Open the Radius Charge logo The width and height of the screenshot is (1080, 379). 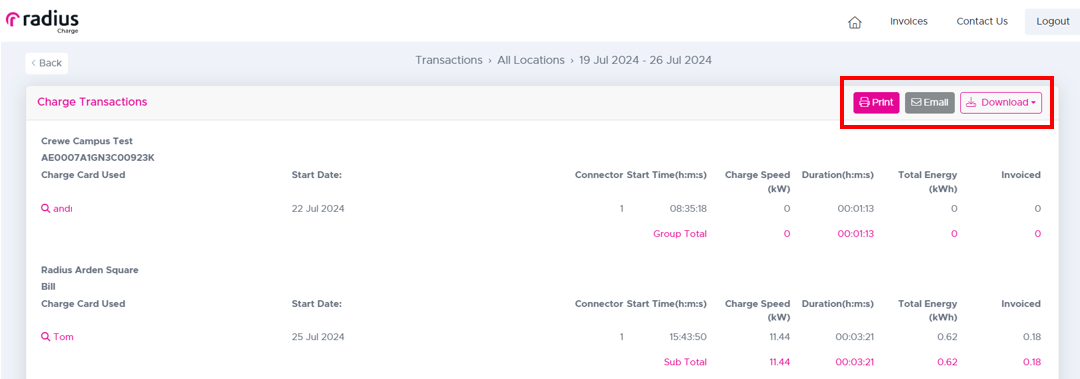pos(42,21)
